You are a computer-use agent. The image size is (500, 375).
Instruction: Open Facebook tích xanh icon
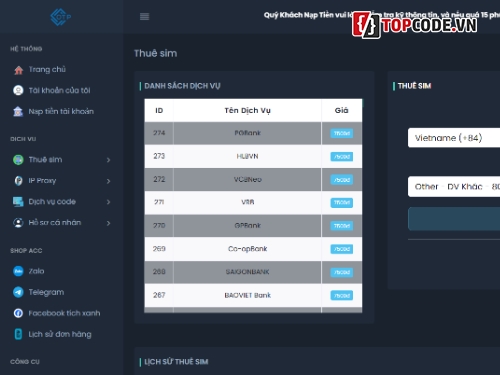[18, 313]
